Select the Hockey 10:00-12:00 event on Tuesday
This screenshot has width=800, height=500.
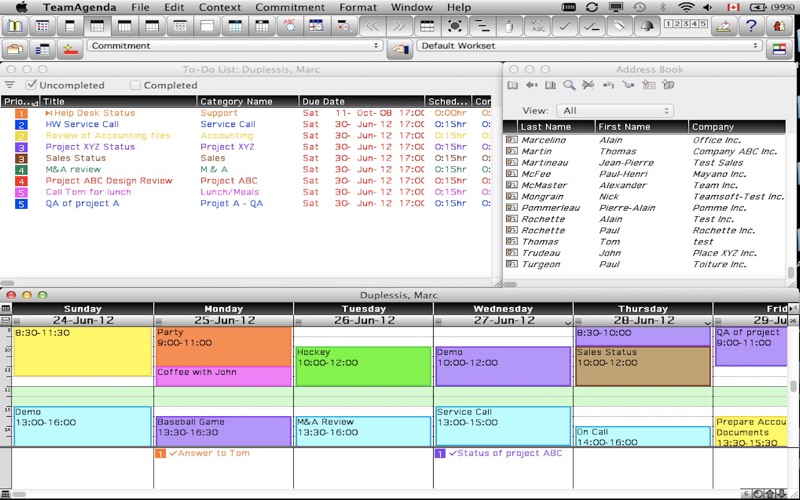tap(363, 366)
